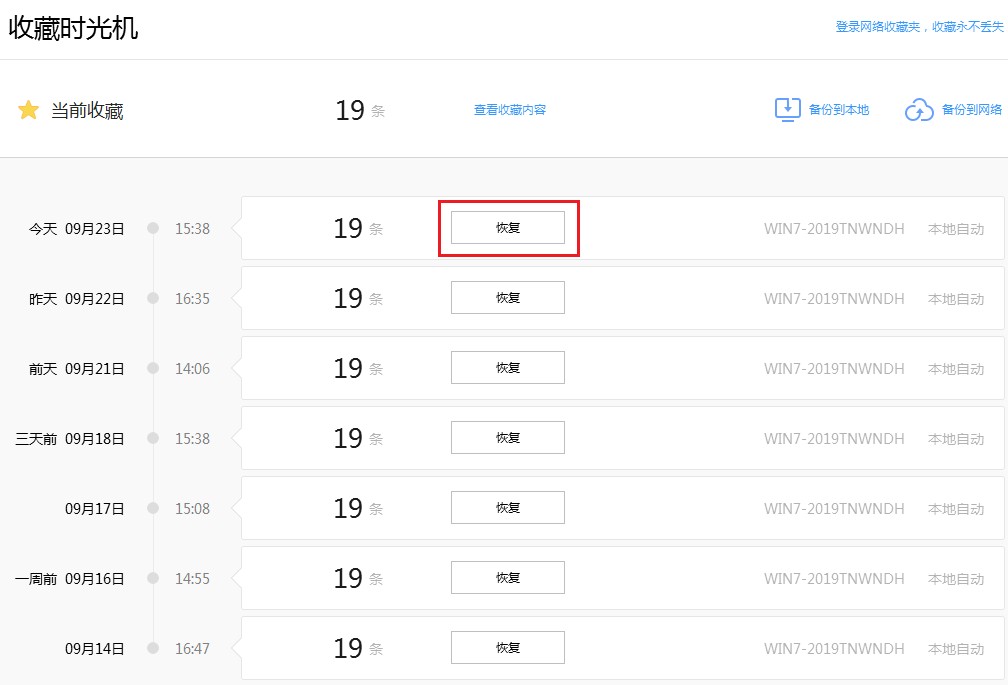This screenshot has width=1008, height=685.
Task: Restore the 09月17日 15:08 backup
Action: tap(508, 508)
